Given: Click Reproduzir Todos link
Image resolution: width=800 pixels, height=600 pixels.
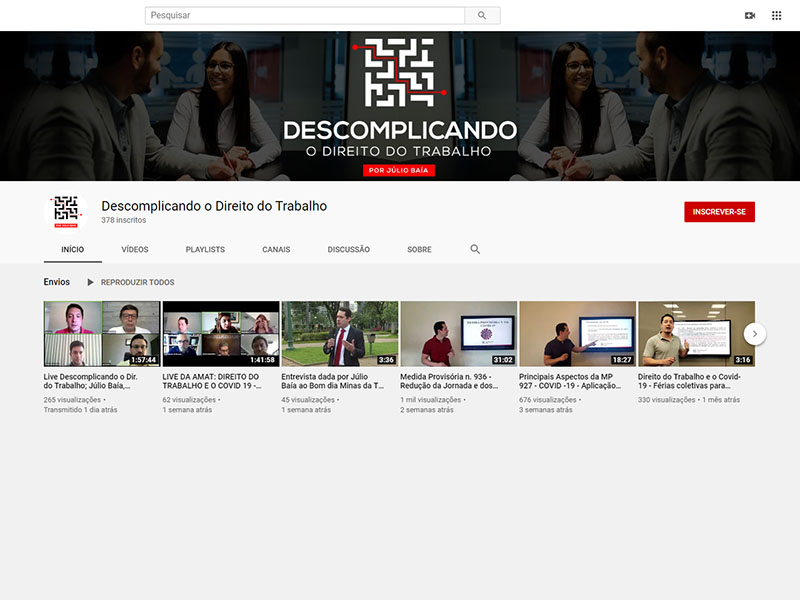Looking at the screenshot, I should pyautogui.click(x=137, y=282).
